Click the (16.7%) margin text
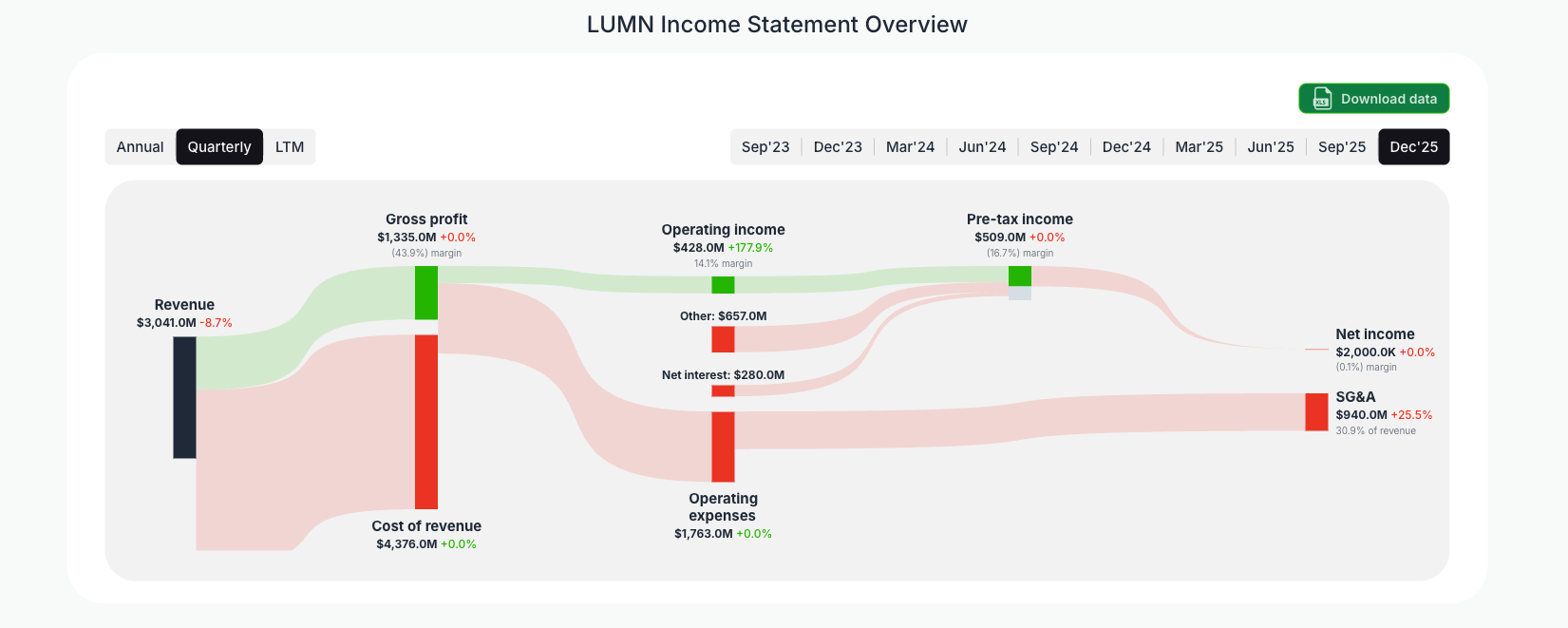The width and height of the screenshot is (1568, 628). point(1020,254)
